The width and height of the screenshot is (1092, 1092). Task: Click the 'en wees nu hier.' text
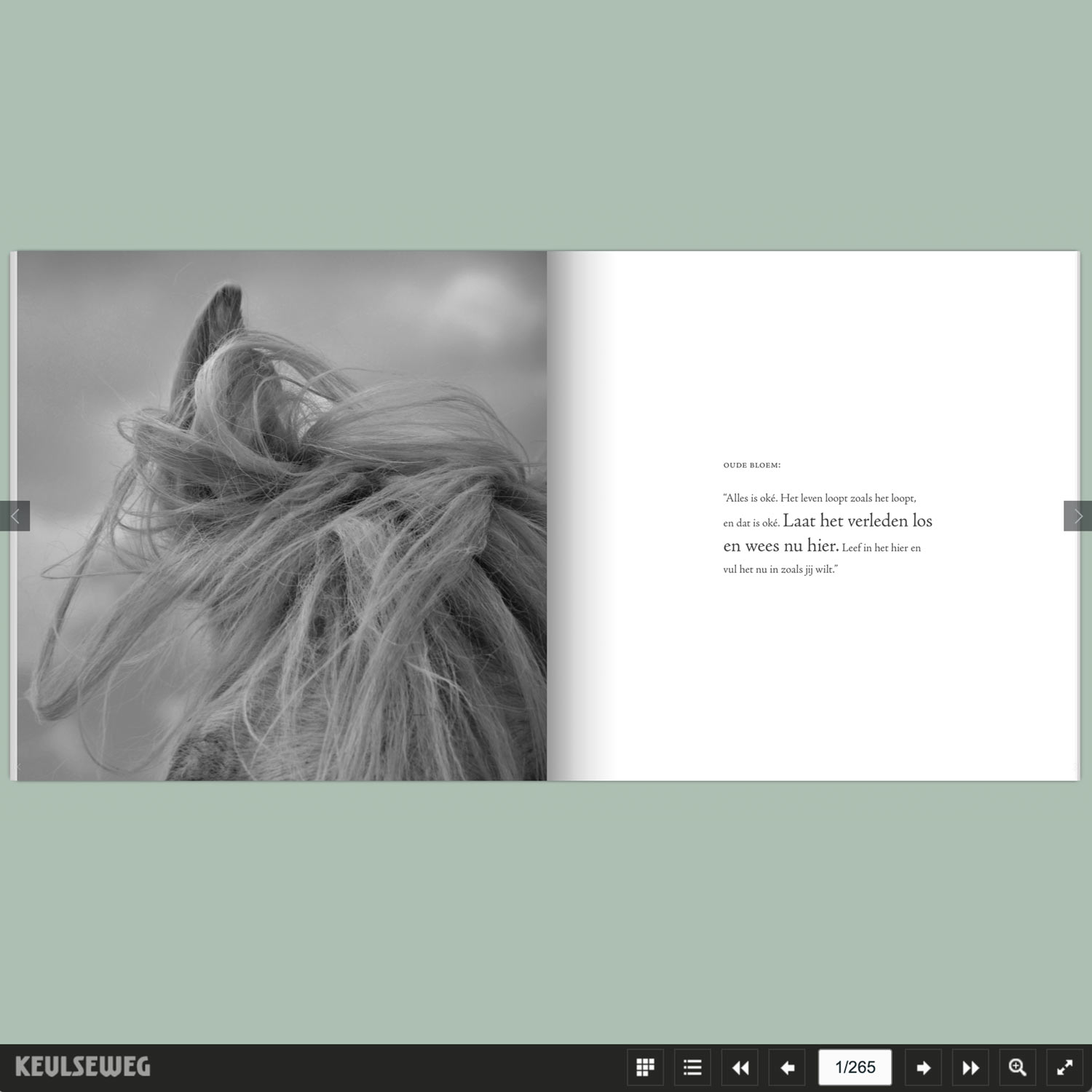coord(780,546)
